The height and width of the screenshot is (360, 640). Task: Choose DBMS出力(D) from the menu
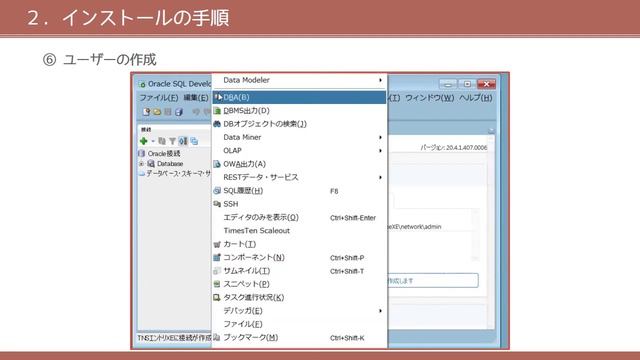pyautogui.click(x=299, y=111)
